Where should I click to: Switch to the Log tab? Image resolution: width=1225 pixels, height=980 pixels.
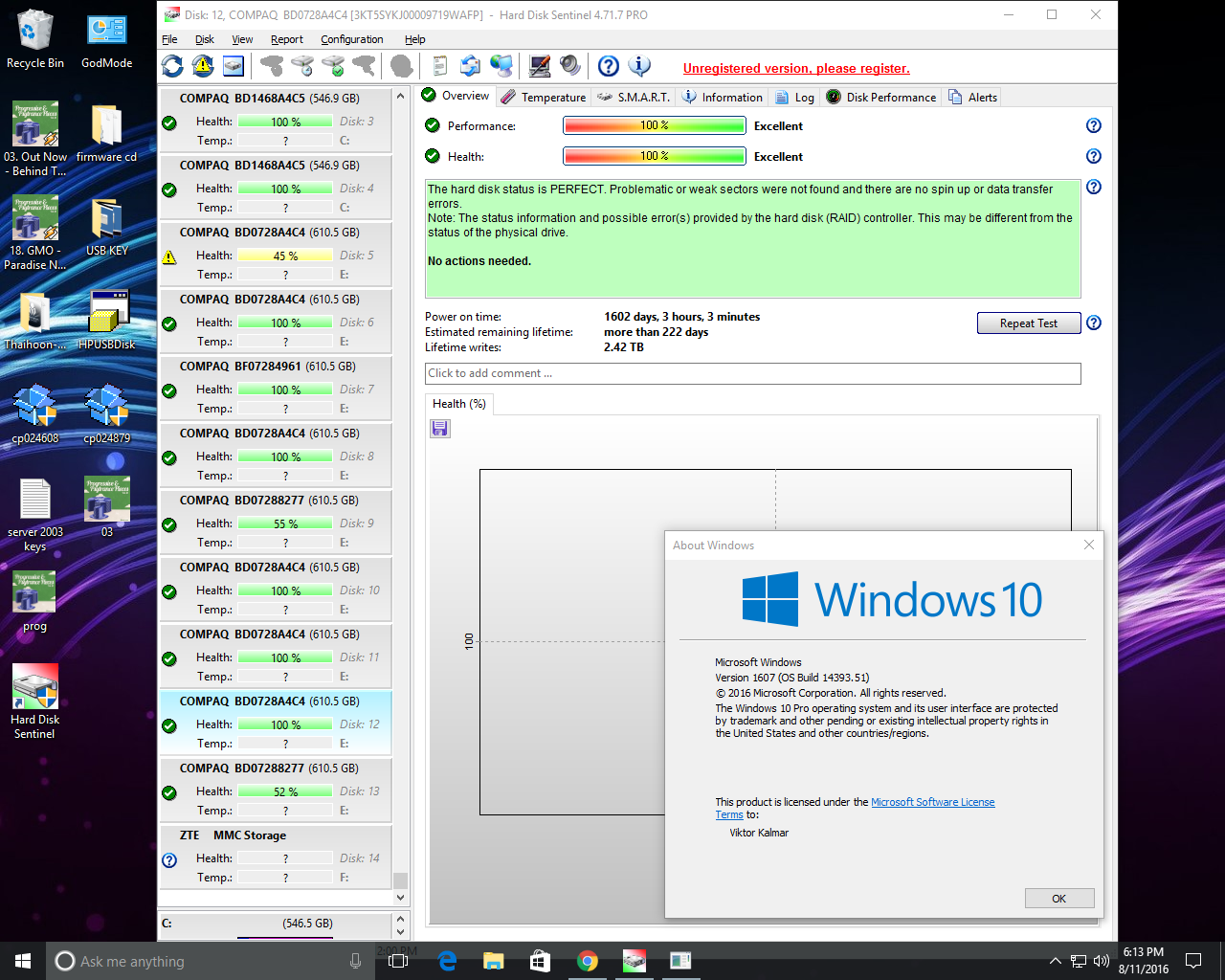coord(794,97)
